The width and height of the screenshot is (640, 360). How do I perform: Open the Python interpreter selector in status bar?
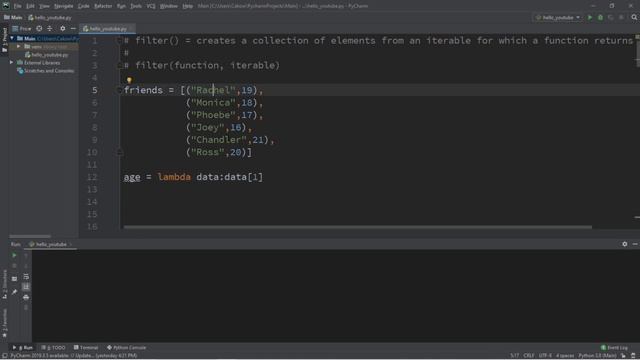[597, 356]
